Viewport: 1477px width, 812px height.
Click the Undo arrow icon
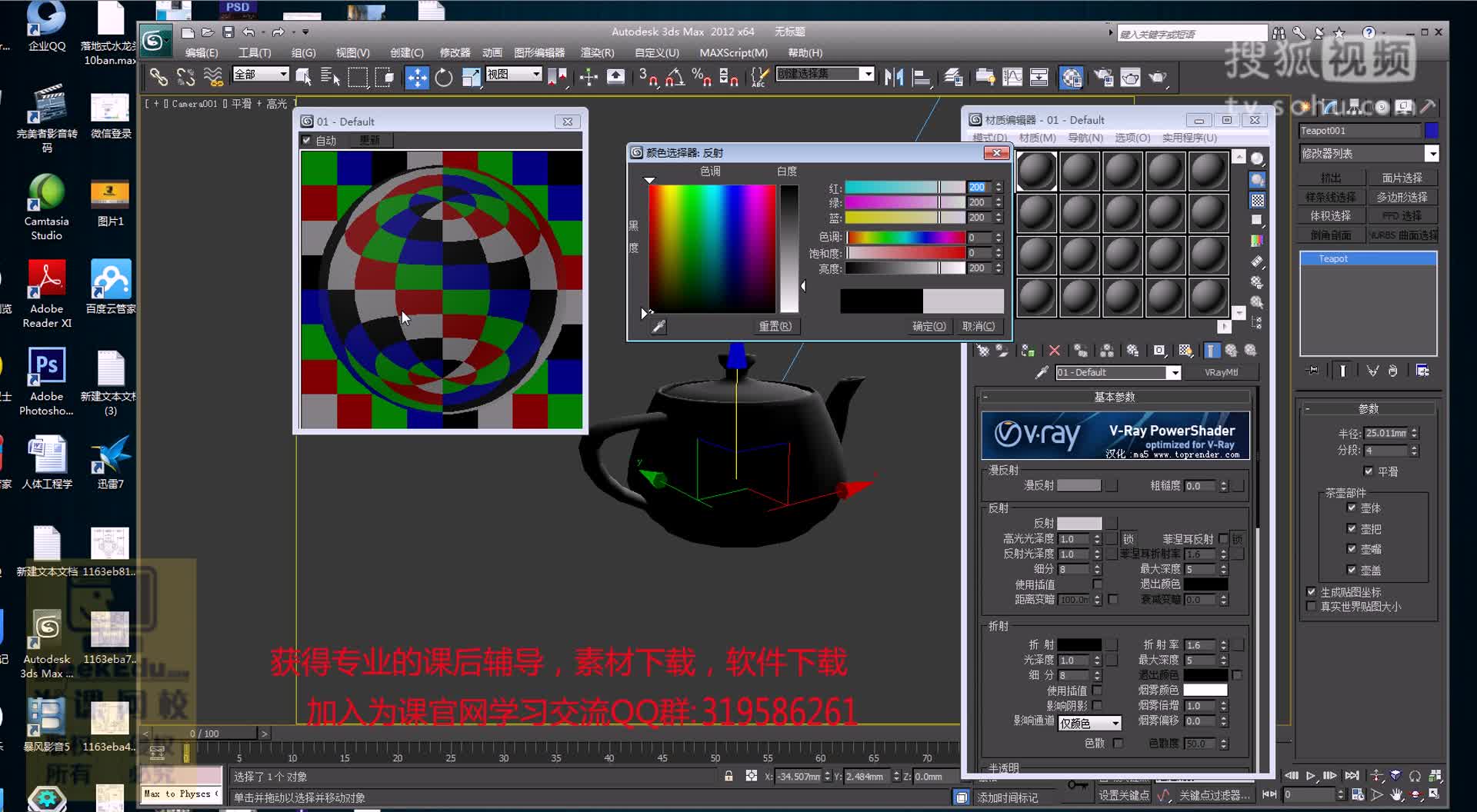[248, 32]
